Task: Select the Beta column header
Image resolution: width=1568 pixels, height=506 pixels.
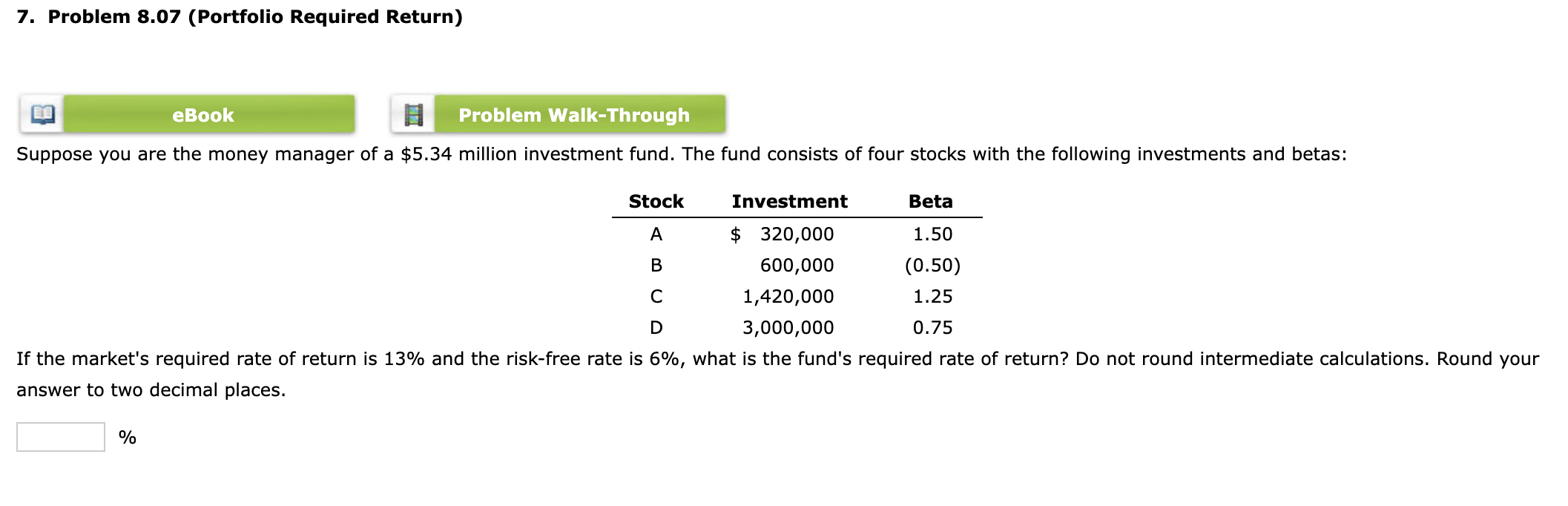Action: (932, 201)
